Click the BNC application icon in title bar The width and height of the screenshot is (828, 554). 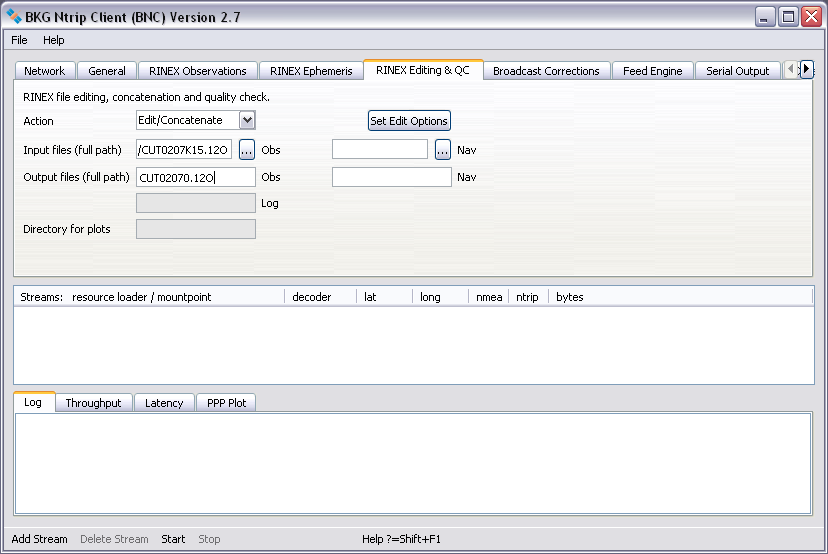click(14, 17)
